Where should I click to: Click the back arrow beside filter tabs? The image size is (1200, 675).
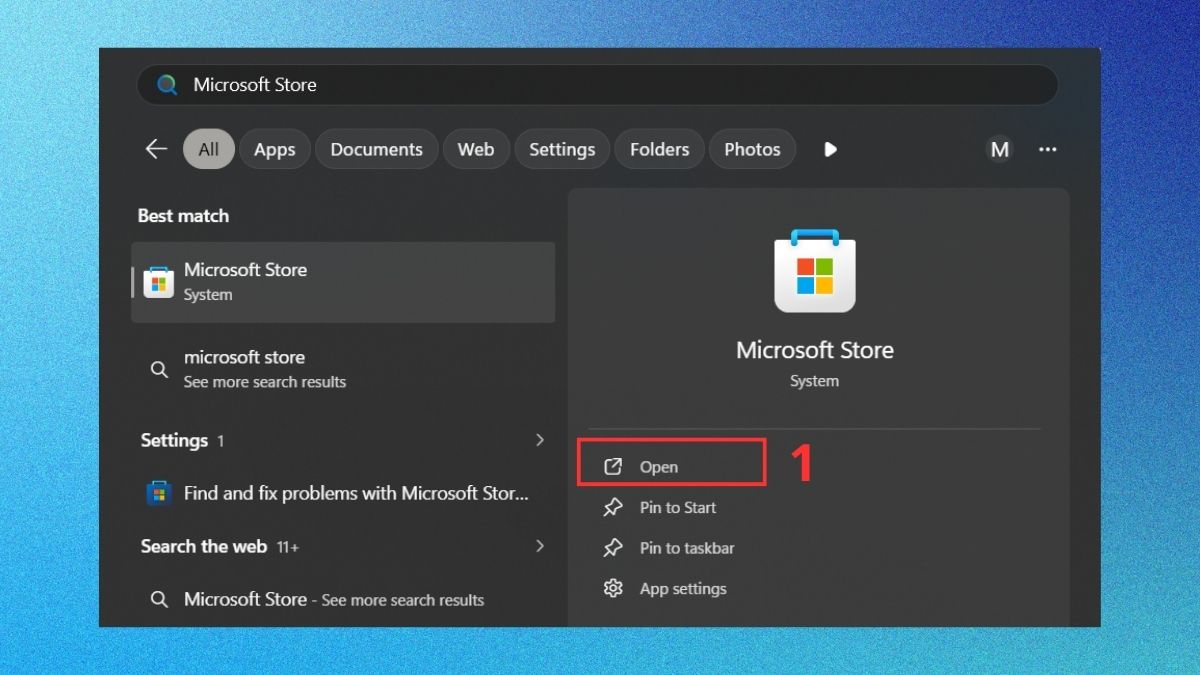156,149
